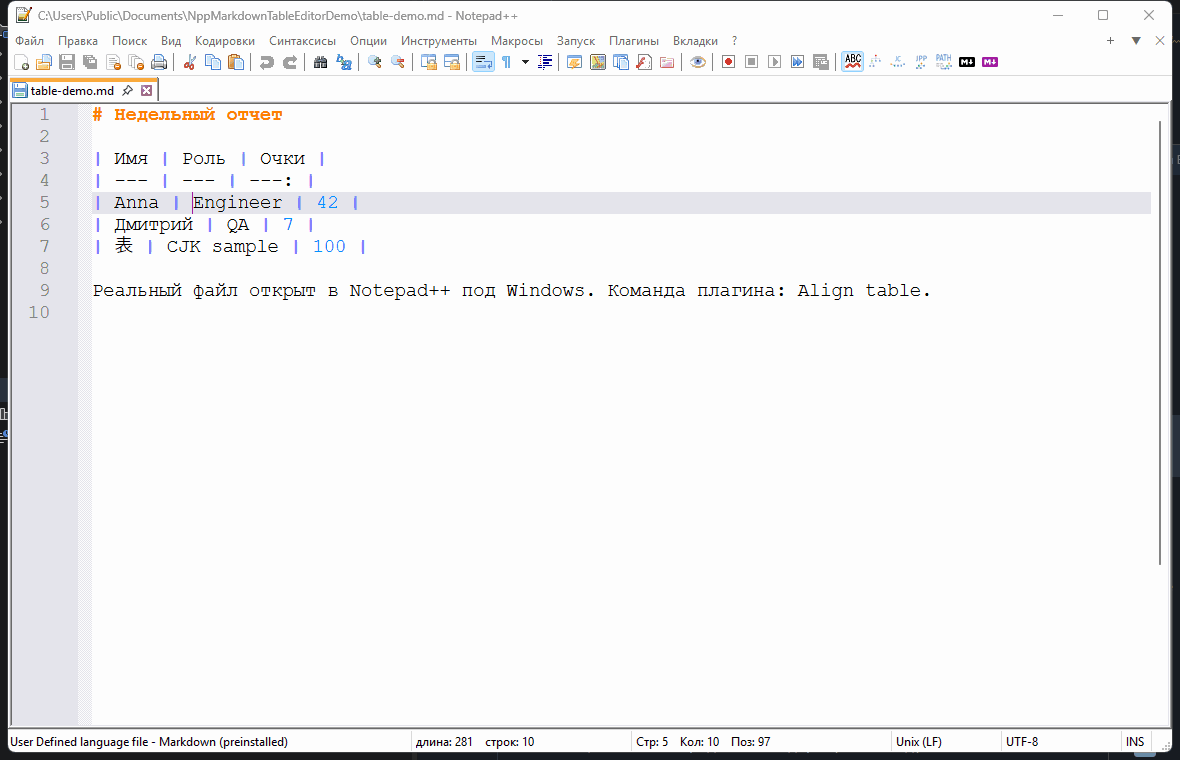The height and width of the screenshot is (760, 1180).
Task: Open the Function List icon
Action: pyautogui.click(x=643, y=62)
